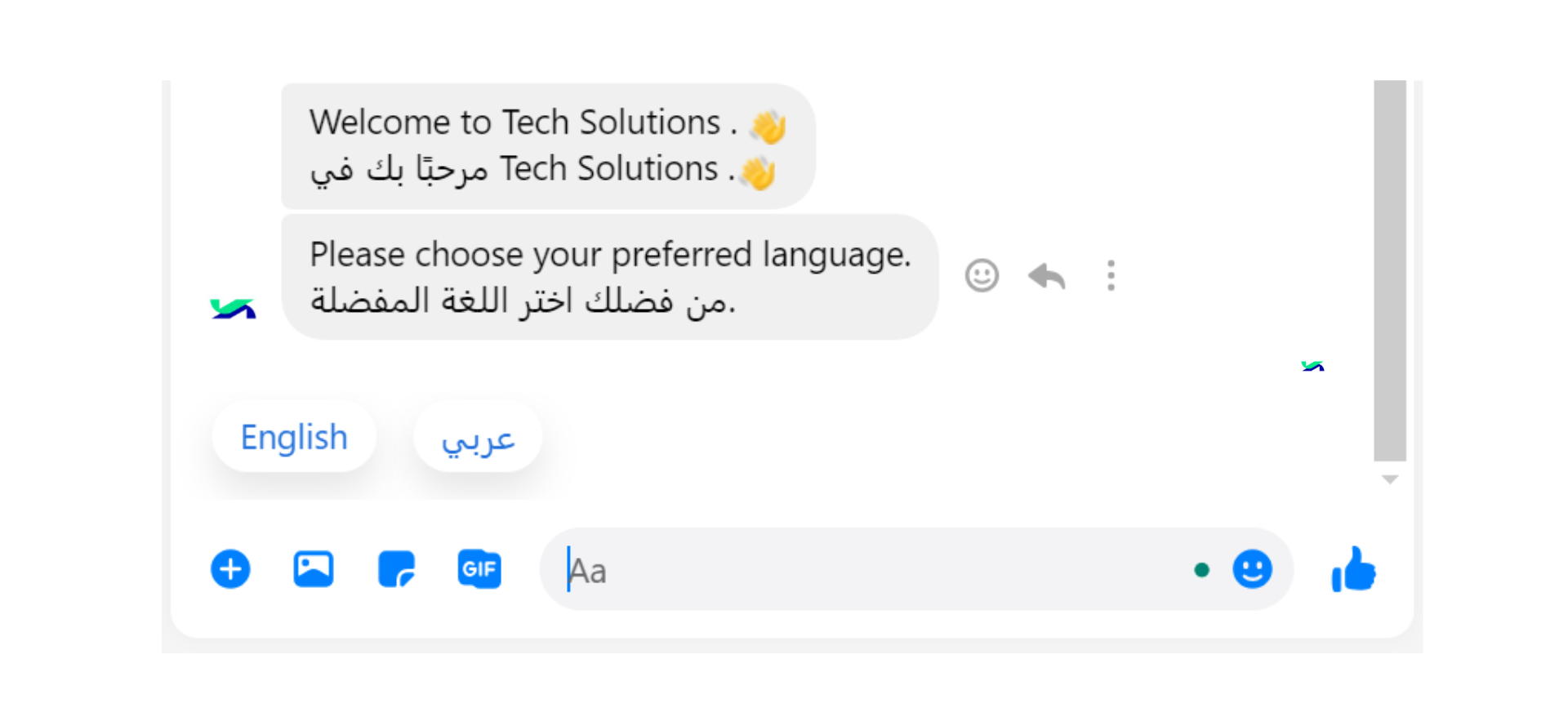Open the GIF picker
The image size is (1568, 726).
pyautogui.click(x=479, y=569)
